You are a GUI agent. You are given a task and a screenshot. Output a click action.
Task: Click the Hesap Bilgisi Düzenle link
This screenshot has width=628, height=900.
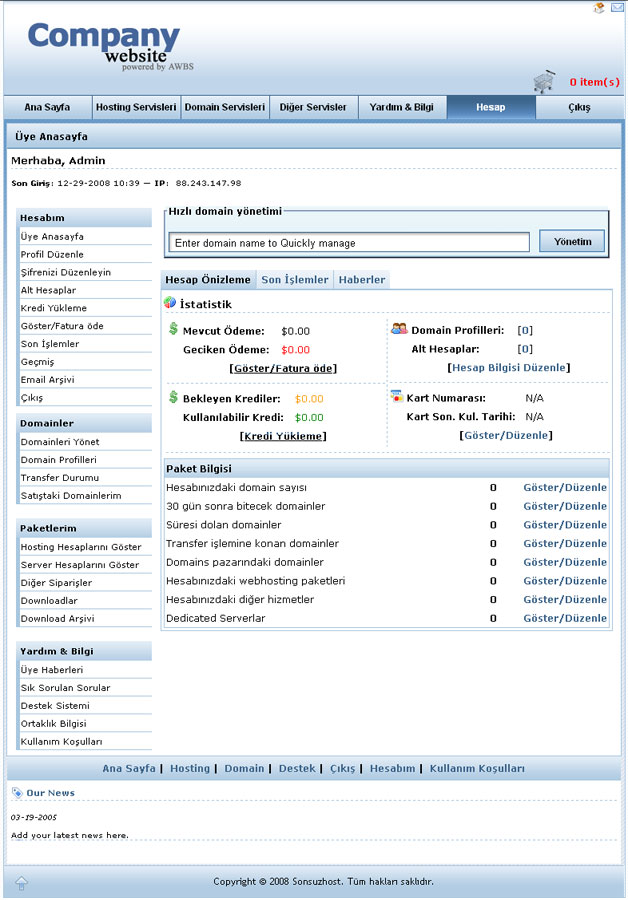(509, 367)
